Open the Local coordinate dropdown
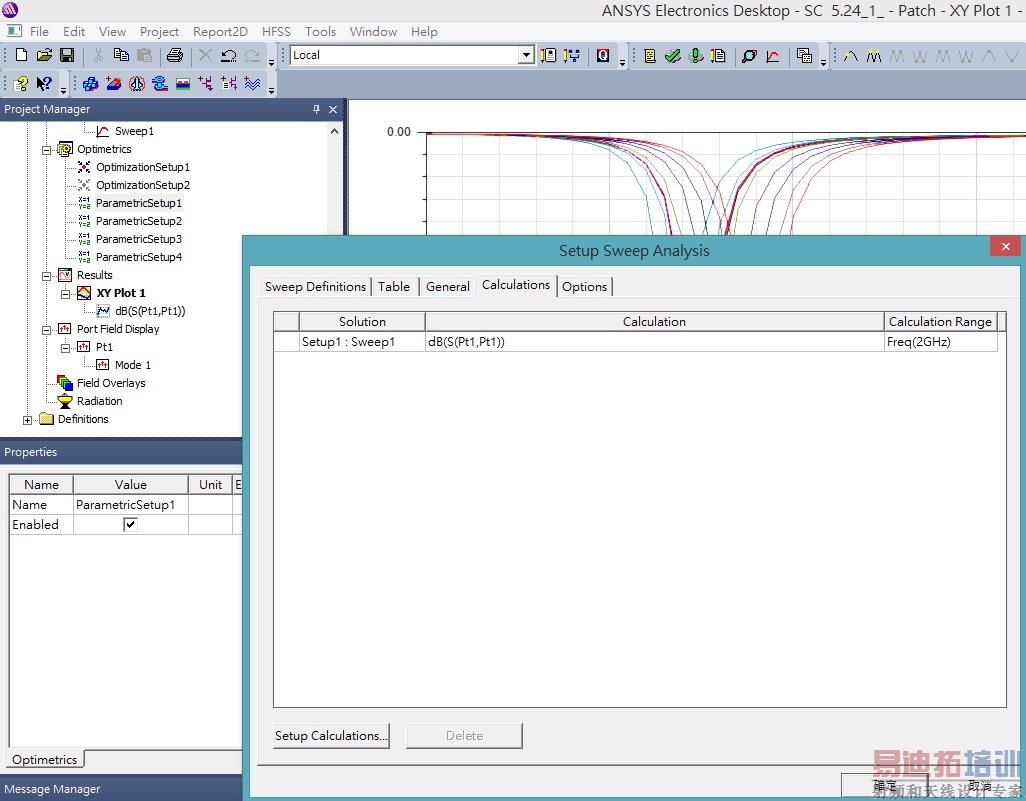Screen dimensions: 1026x801 (x=526, y=55)
